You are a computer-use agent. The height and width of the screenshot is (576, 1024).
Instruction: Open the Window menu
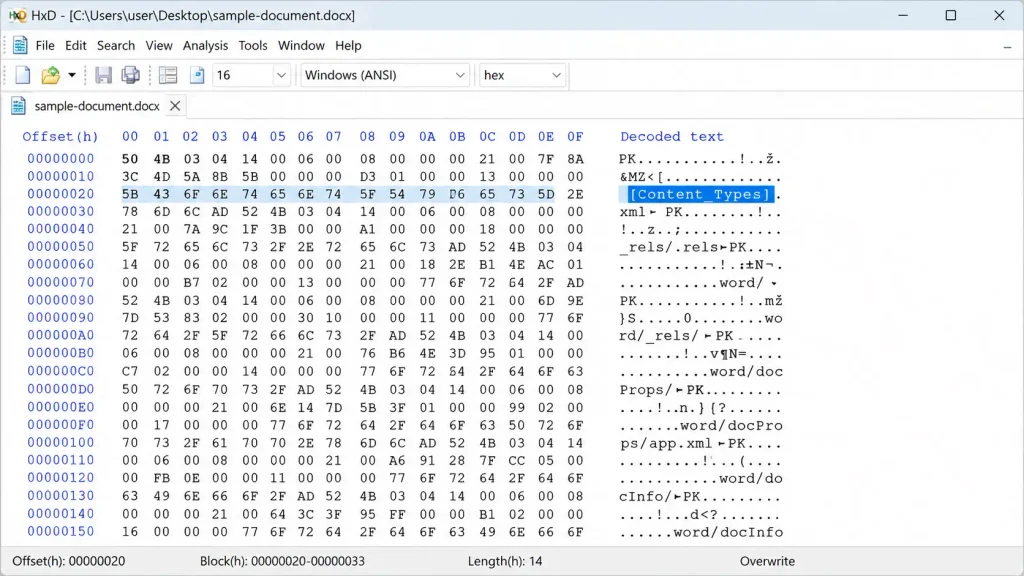[301, 46]
